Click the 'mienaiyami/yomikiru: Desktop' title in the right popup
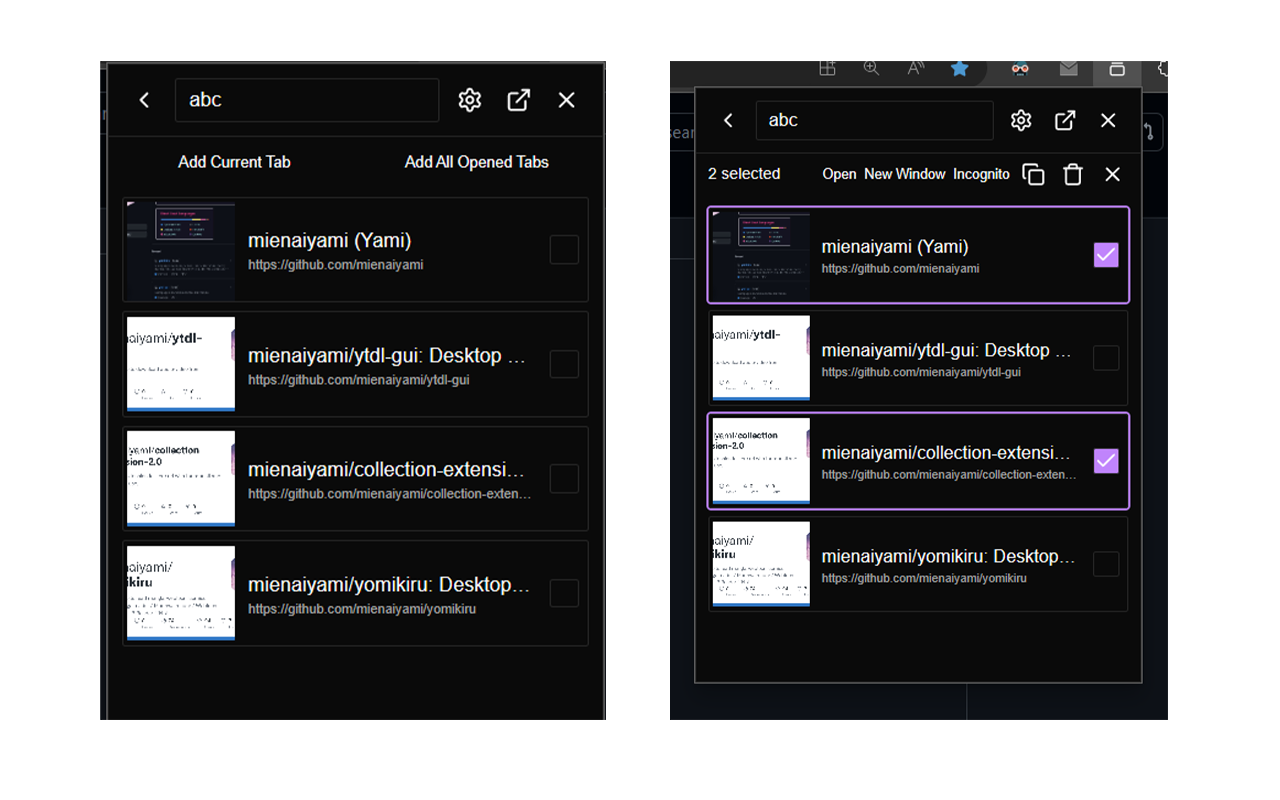 click(x=948, y=556)
